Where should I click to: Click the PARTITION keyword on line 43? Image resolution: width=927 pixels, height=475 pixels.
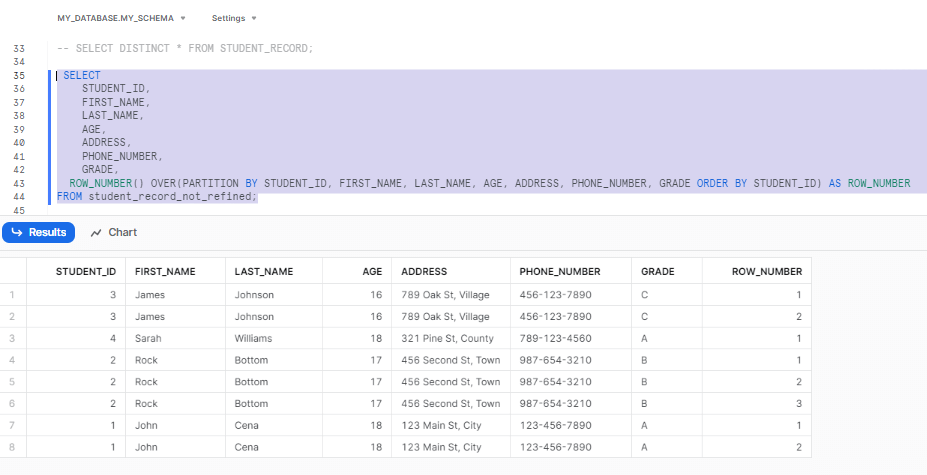point(210,183)
